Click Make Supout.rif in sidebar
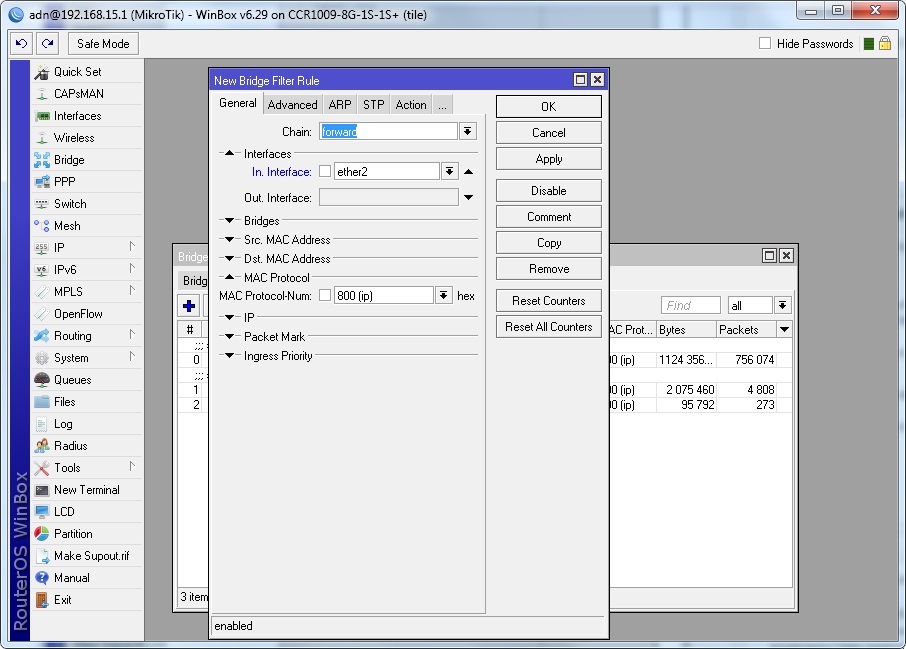Viewport: 906px width, 649px height. coord(91,556)
